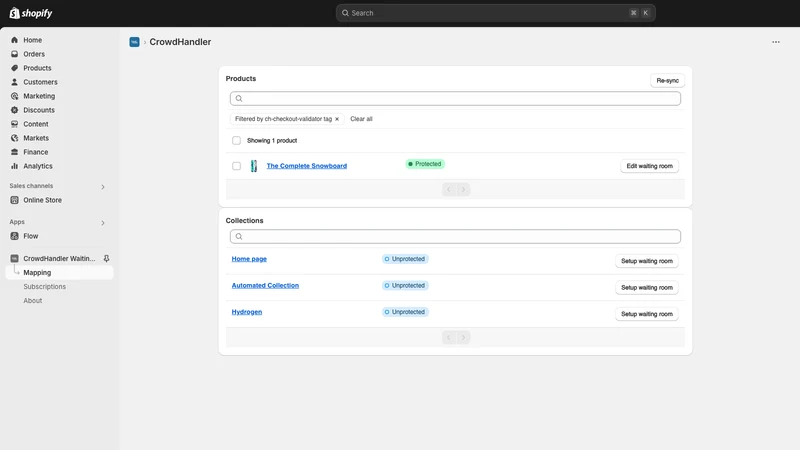Click the pin icon beside CrowdHandler
Image resolution: width=800 pixels, height=450 pixels.
click(106, 259)
